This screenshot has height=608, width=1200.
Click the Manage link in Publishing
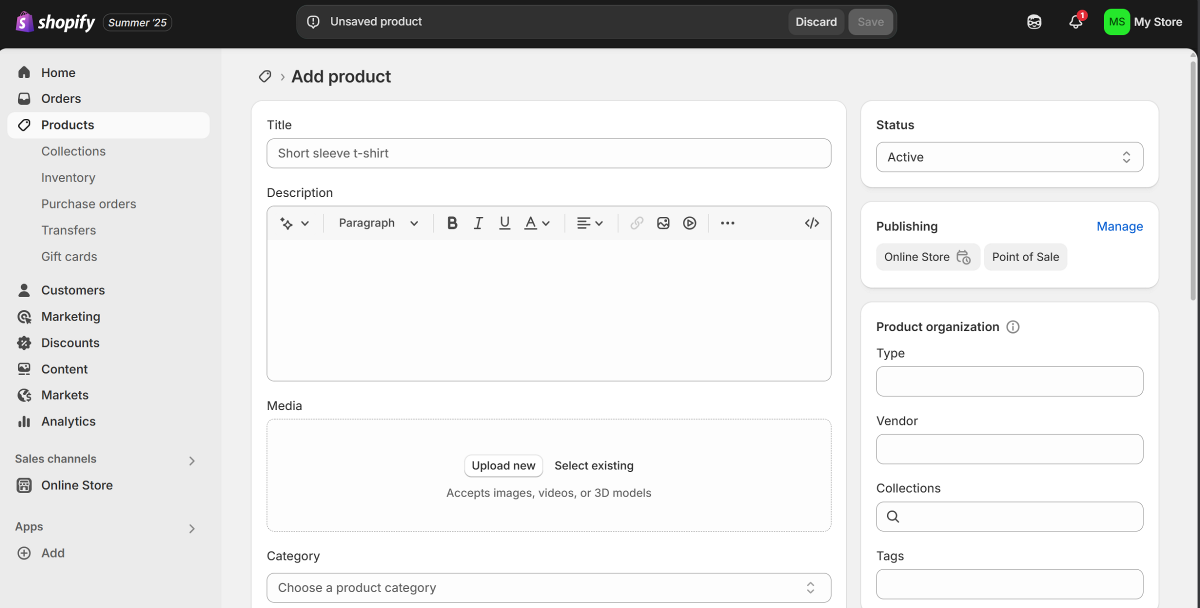coord(1119,227)
